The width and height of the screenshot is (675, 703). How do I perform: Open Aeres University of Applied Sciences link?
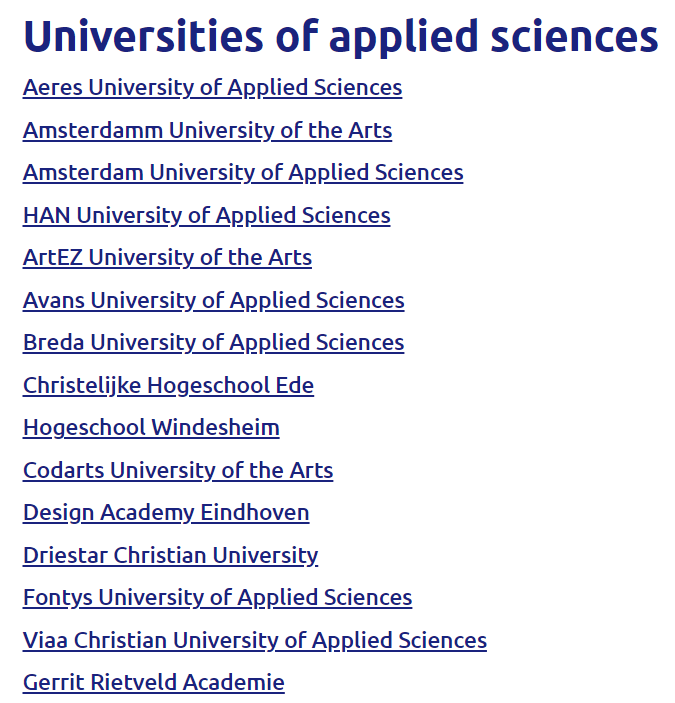(x=212, y=88)
